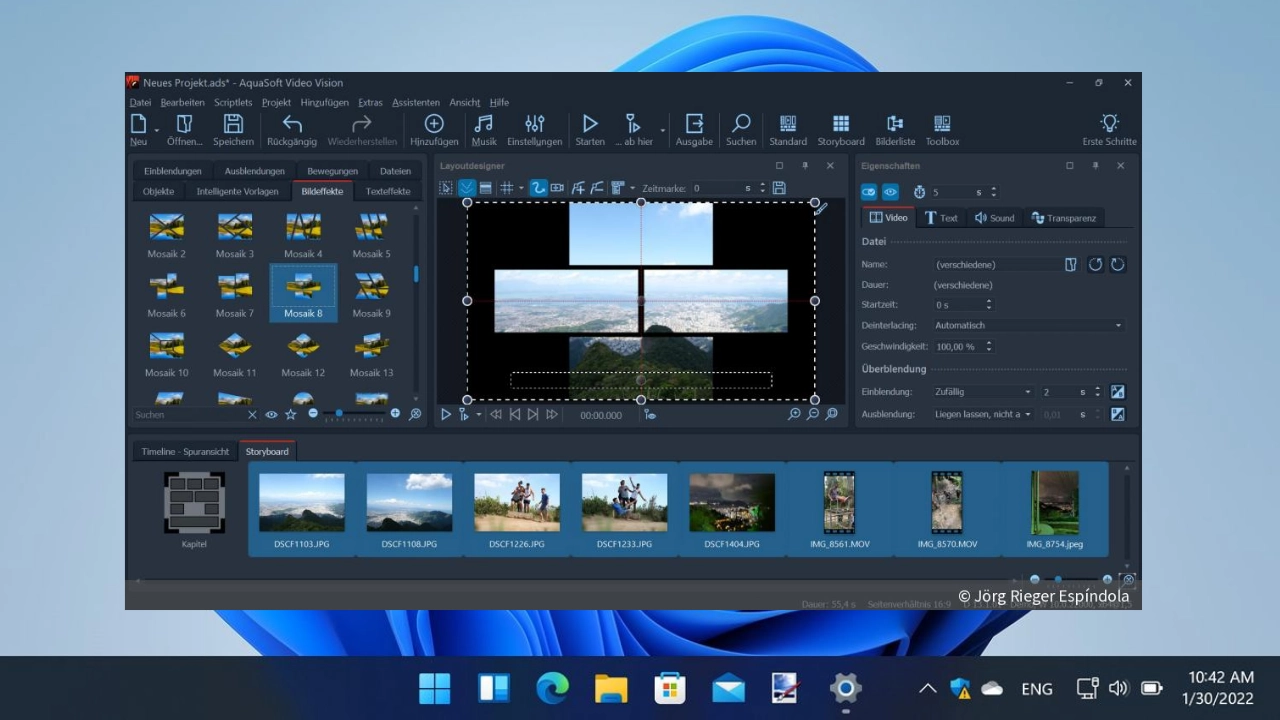The width and height of the screenshot is (1280, 720).
Task: Select DSCF1226.JPG in the Storyboard
Action: tap(517, 511)
